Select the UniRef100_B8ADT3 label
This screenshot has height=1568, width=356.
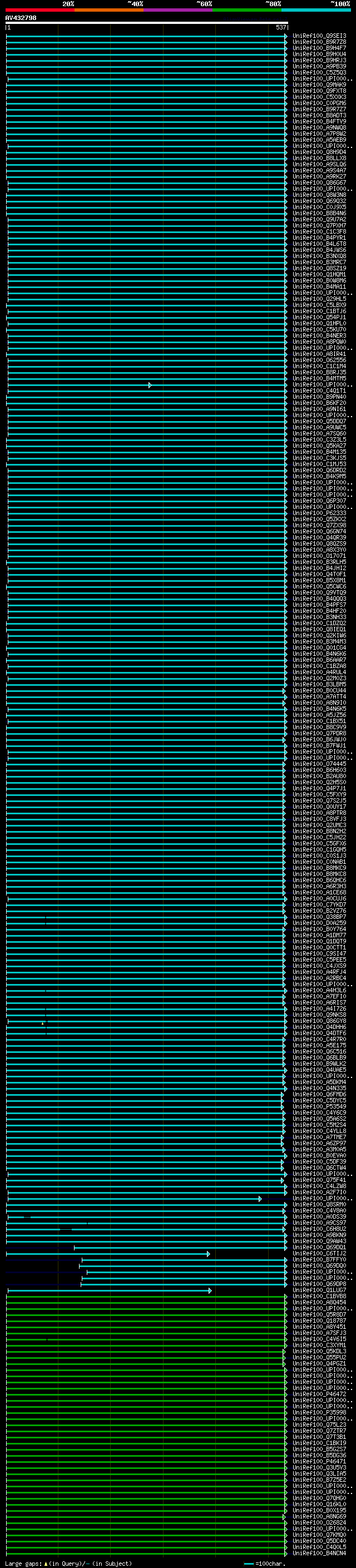click(x=319, y=115)
